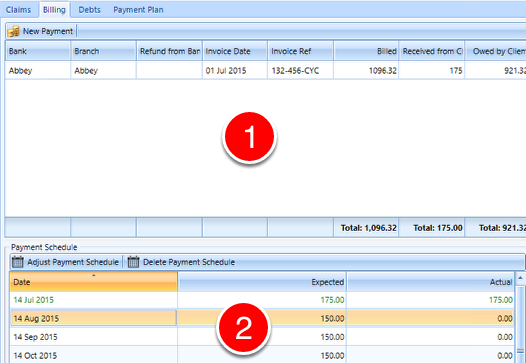Select the received amount 175 cell
Screen dimensions: 526x363
coord(432,70)
